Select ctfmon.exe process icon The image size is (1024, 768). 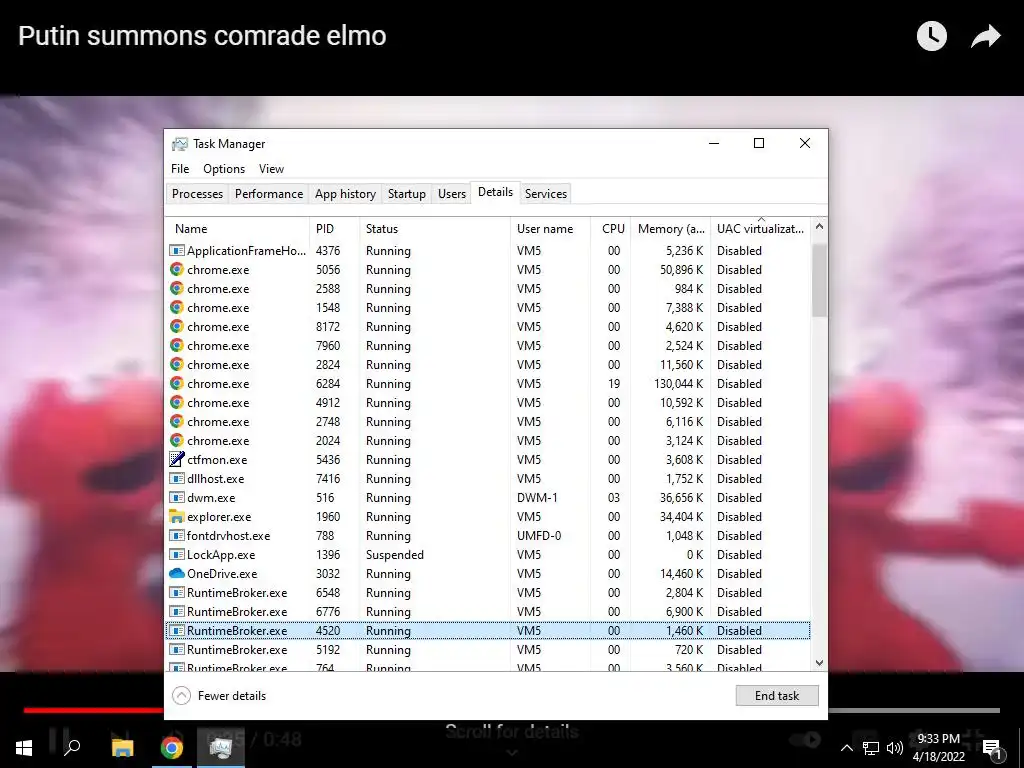coord(176,459)
